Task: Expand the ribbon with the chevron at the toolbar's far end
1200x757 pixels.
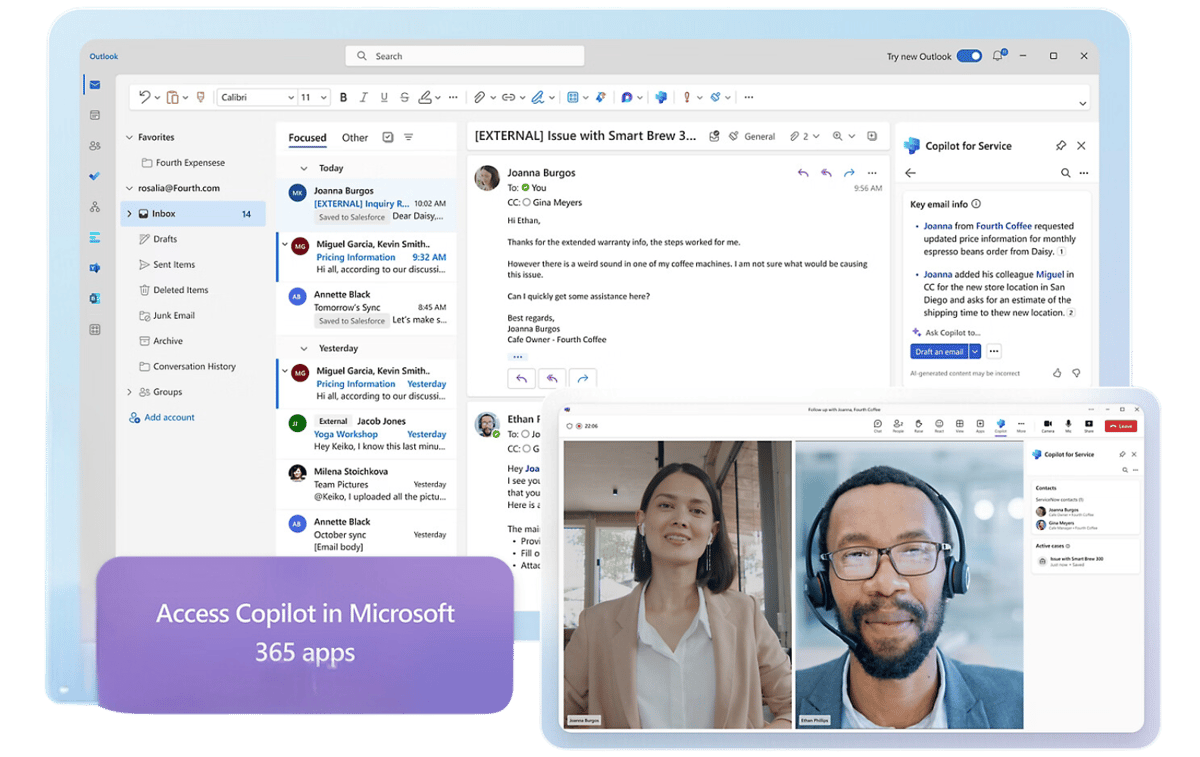Action: (x=1082, y=103)
